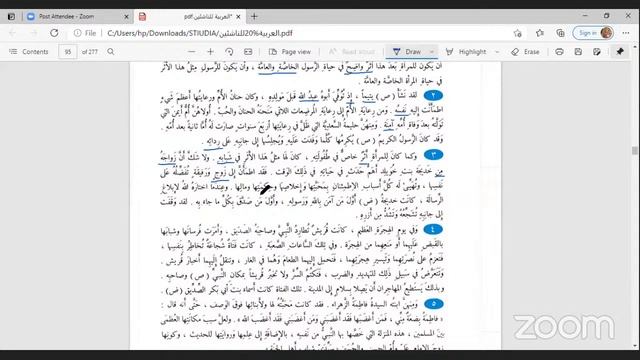The image size is (640, 360).
Task: Edit the page number field showing 95
Action: pyautogui.click(x=68, y=52)
